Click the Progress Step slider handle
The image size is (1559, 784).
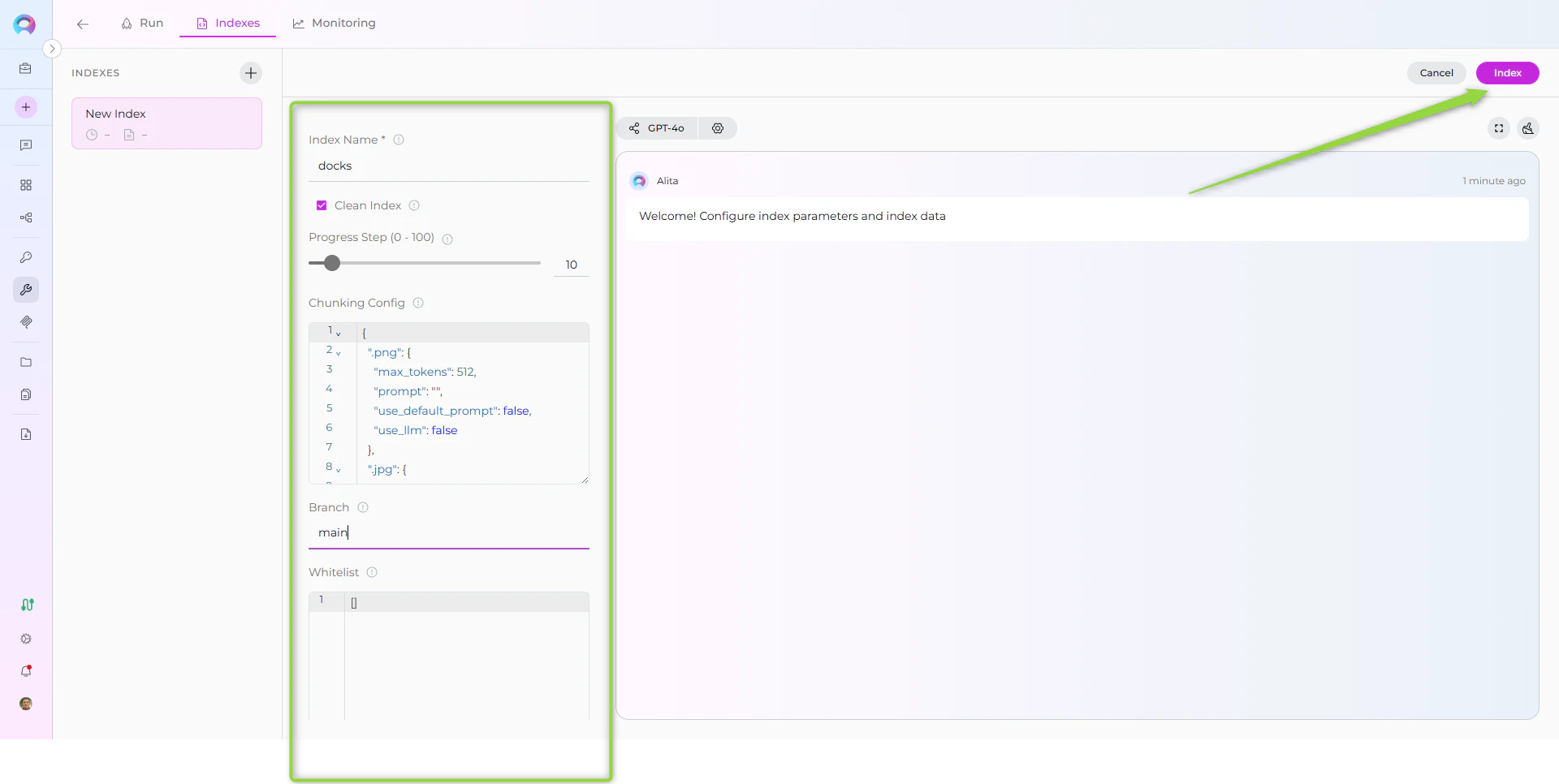tap(332, 263)
